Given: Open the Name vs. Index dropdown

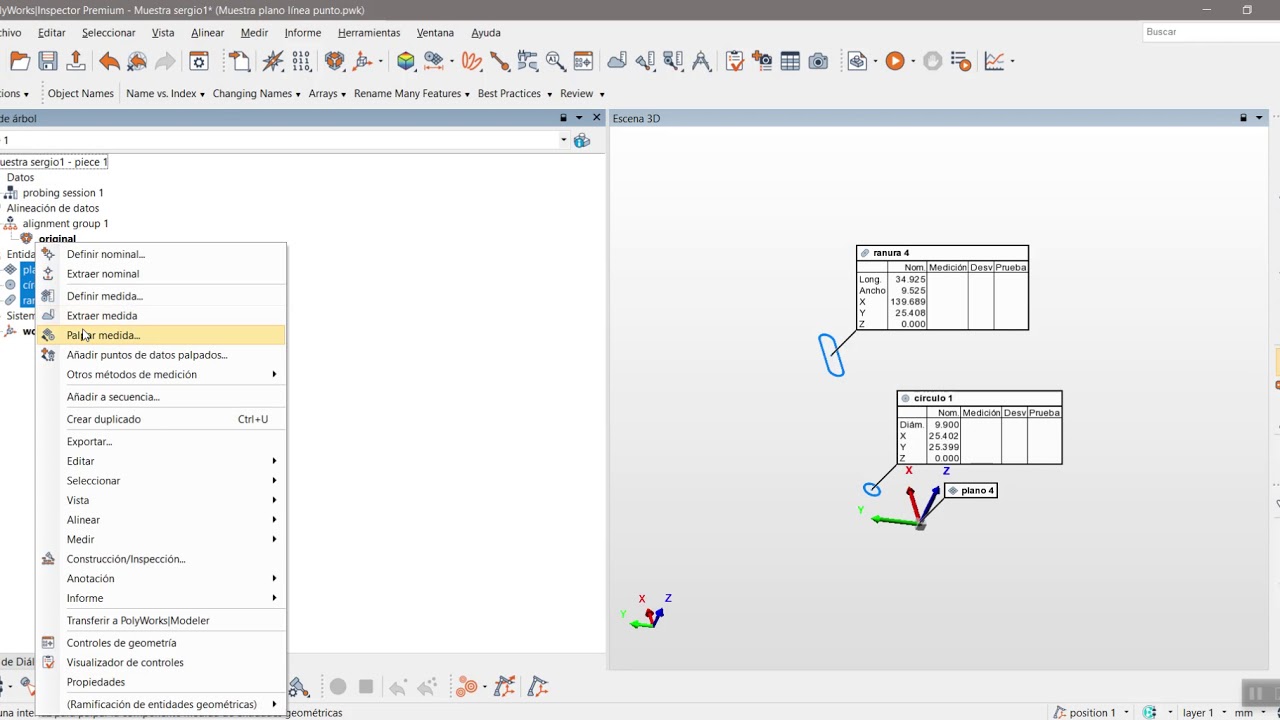Looking at the screenshot, I should point(165,94).
